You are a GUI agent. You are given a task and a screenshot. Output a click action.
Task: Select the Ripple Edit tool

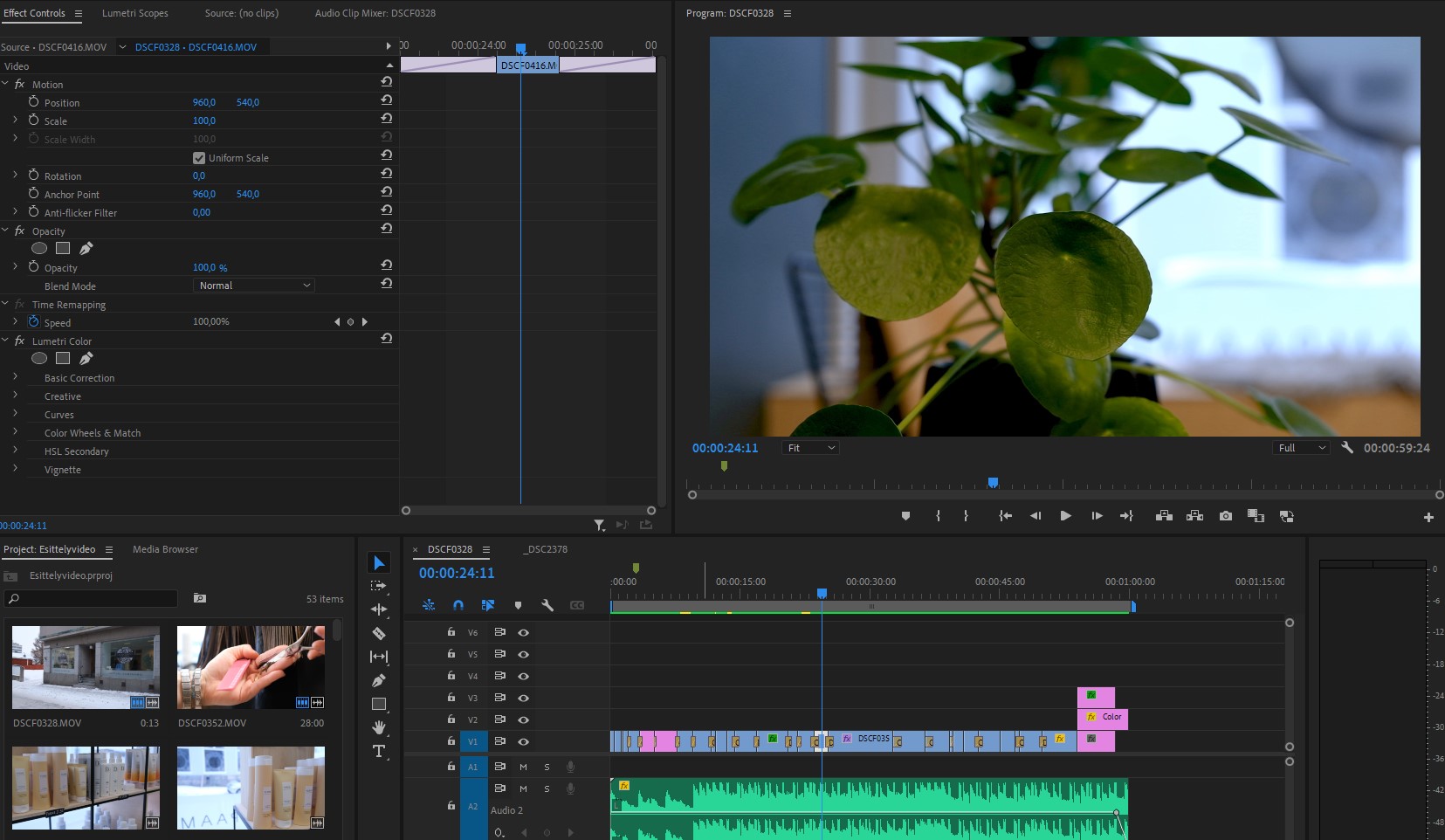(x=379, y=609)
